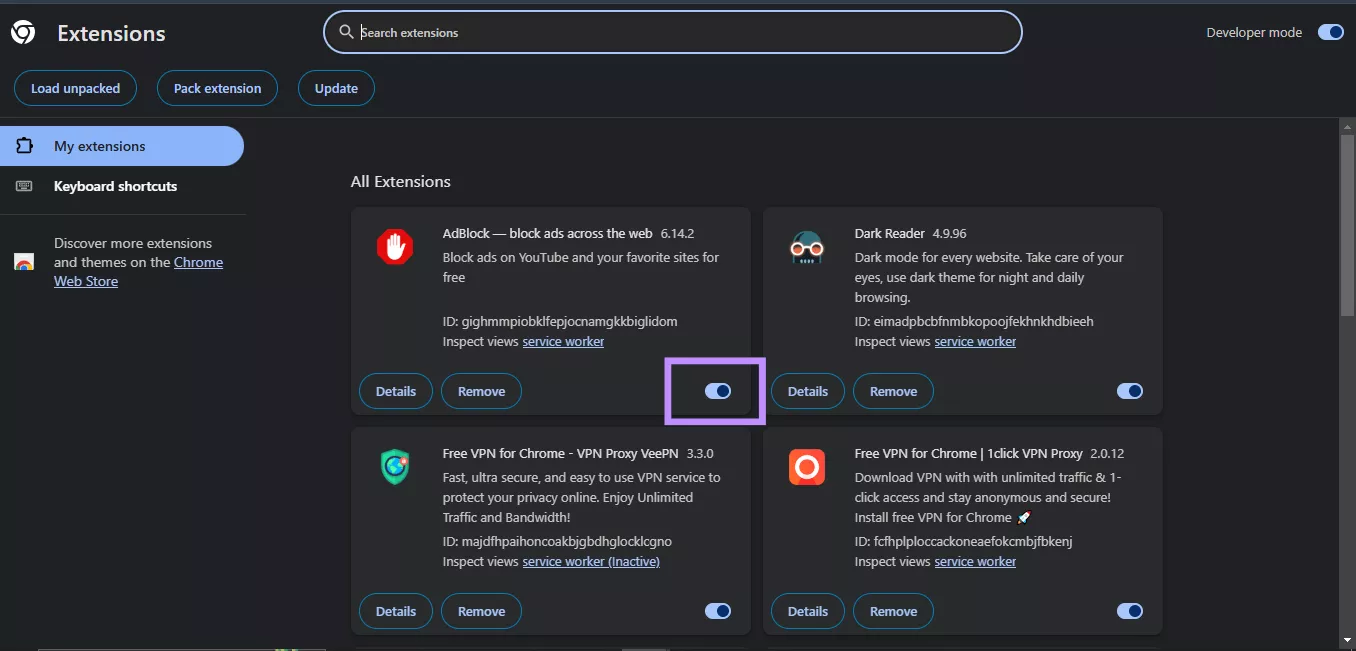Inspect 1click VPN service worker link
Screen dimensions: 1356x651
pos(975,561)
